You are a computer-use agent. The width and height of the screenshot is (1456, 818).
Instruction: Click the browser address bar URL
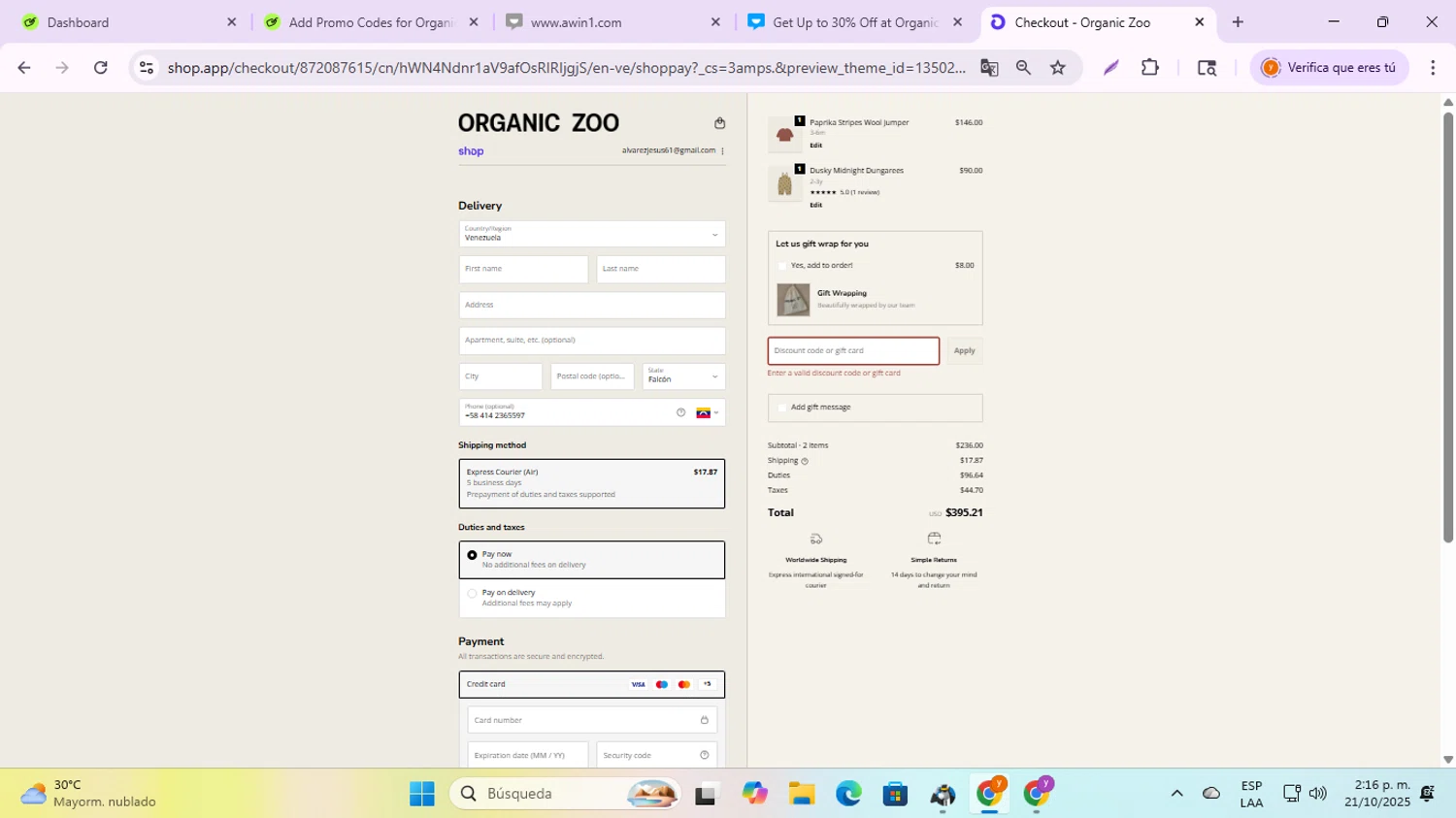[566, 67]
